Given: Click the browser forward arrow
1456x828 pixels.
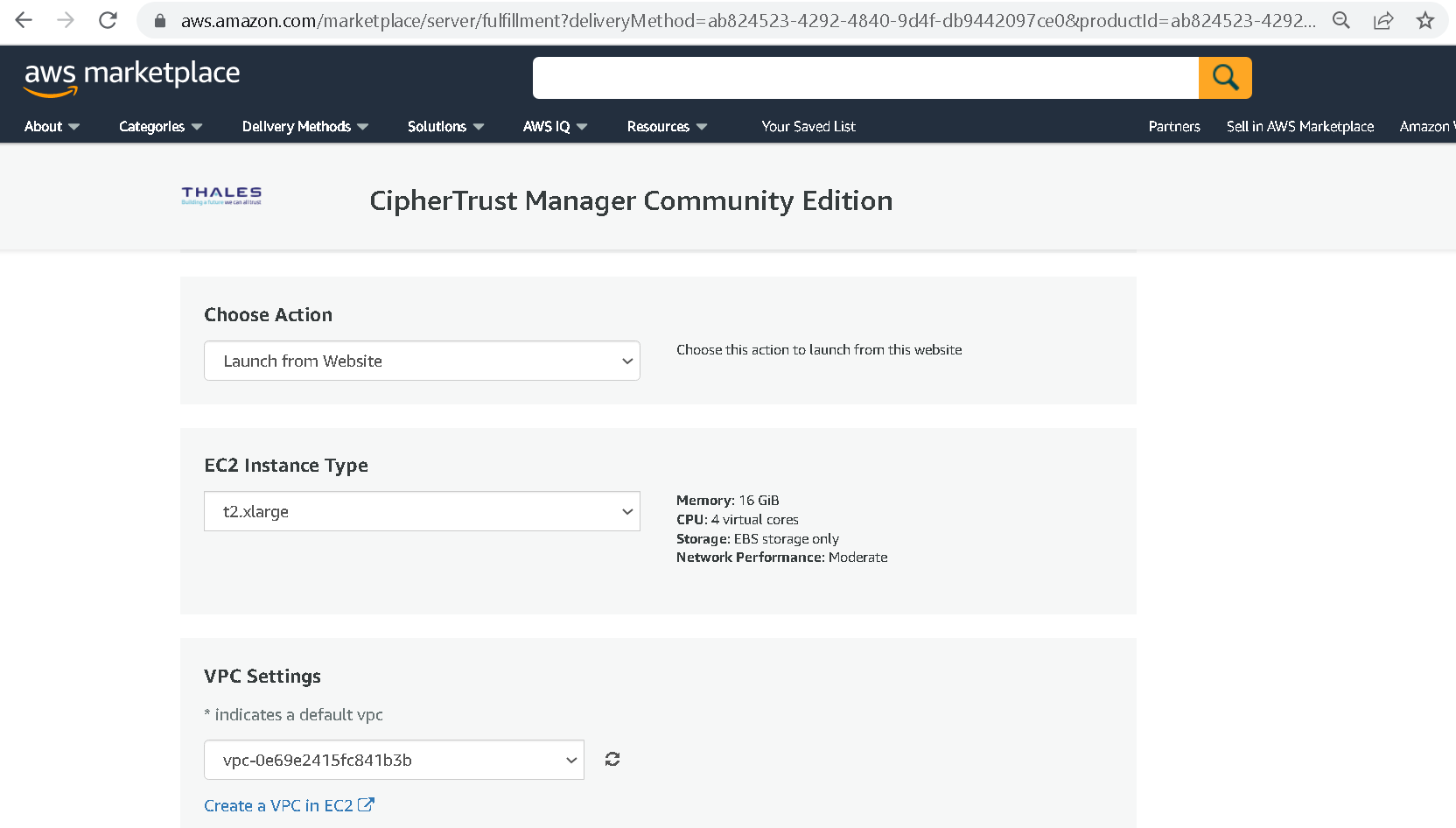Looking at the screenshot, I should (66, 20).
